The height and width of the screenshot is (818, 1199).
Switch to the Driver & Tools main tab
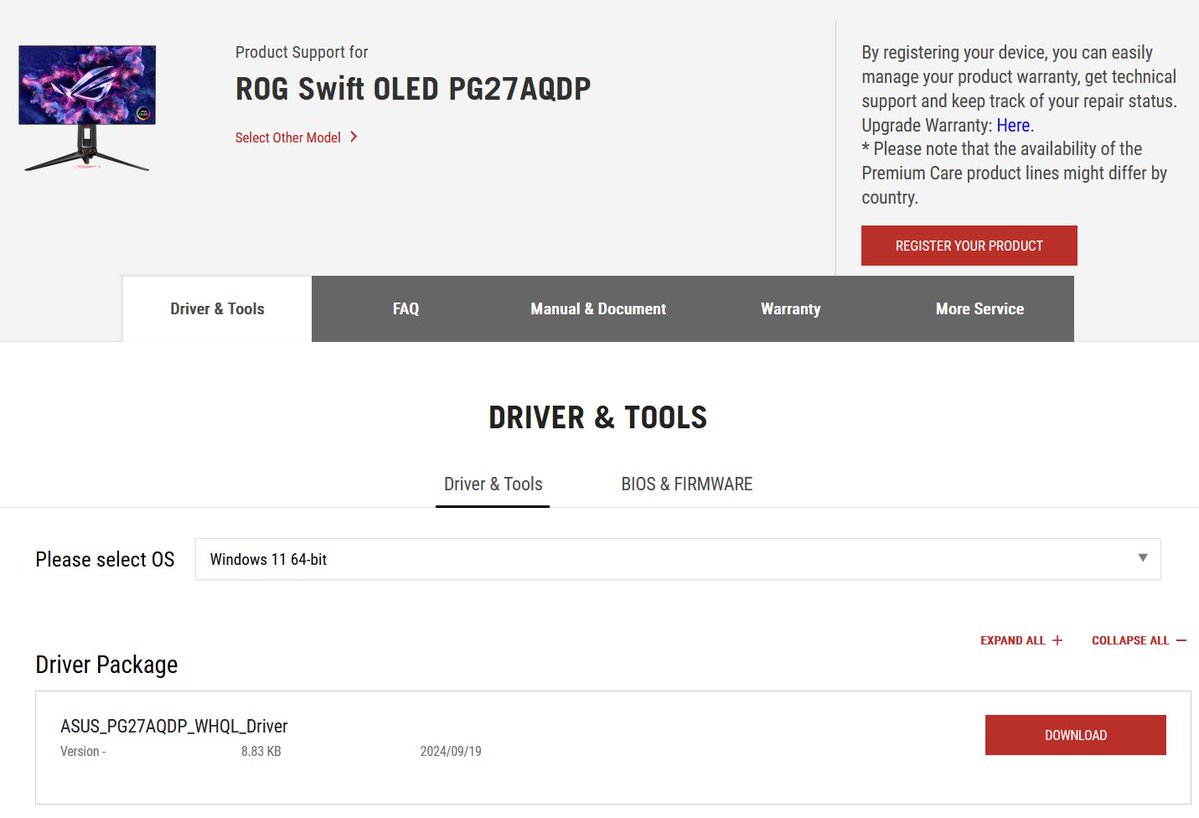click(x=217, y=309)
